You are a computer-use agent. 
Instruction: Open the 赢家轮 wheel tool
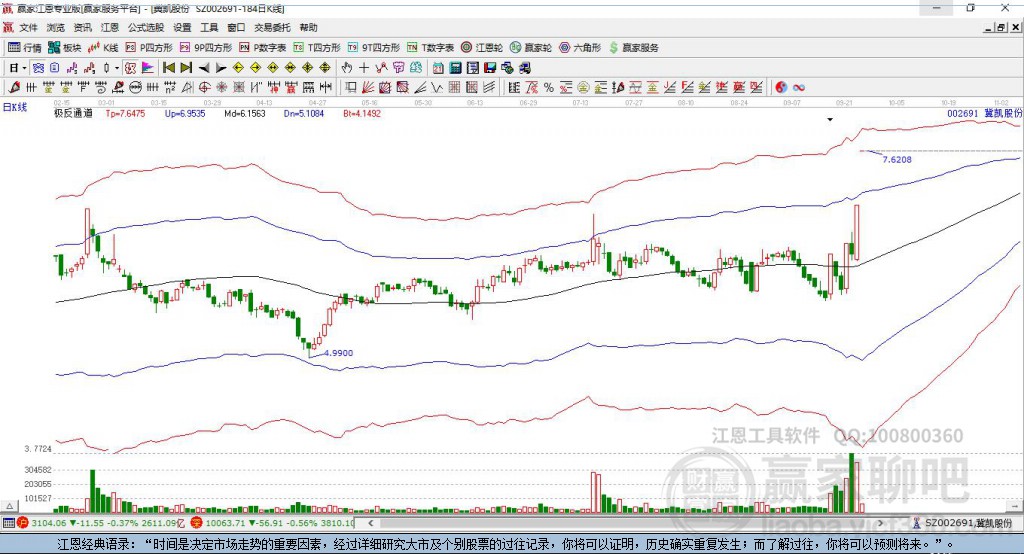pos(531,48)
